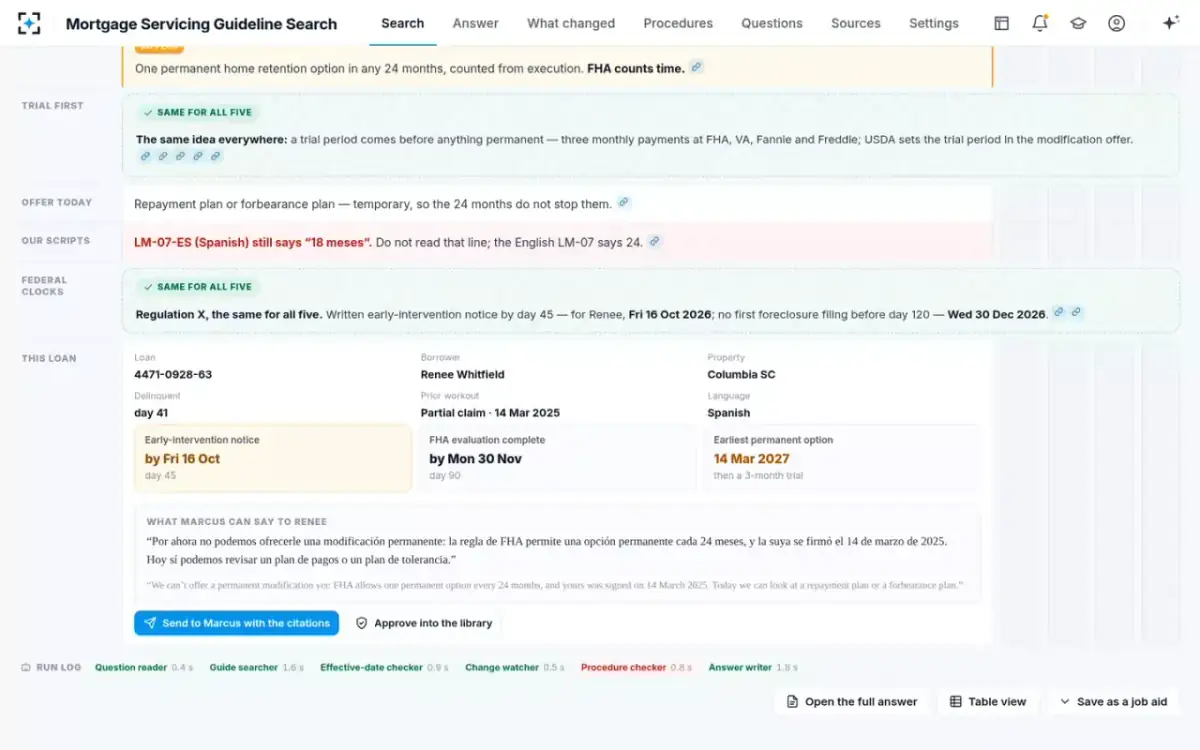Open the Settings tab

pos(934,23)
